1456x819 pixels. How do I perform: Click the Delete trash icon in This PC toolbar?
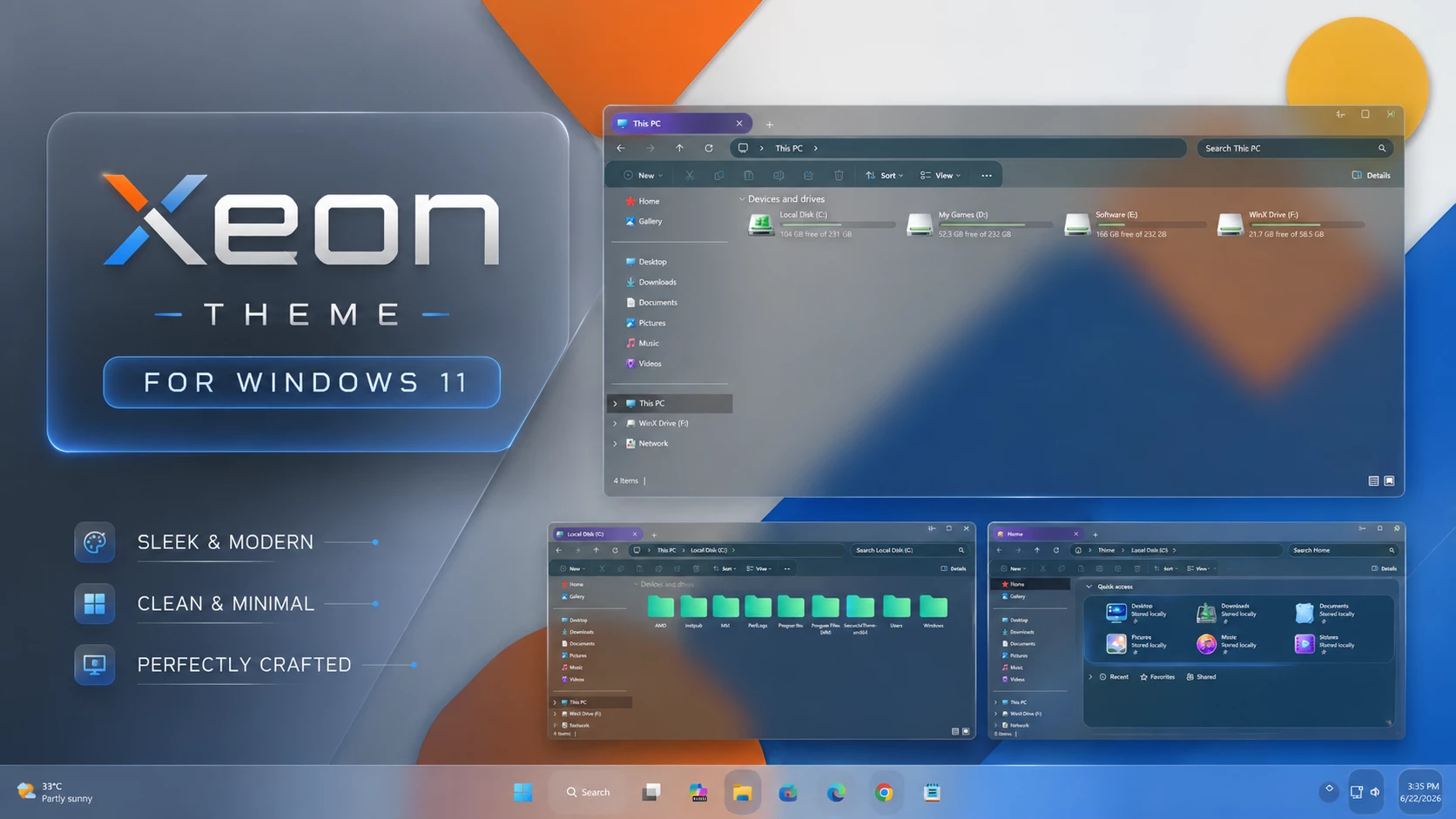(839, 175)
